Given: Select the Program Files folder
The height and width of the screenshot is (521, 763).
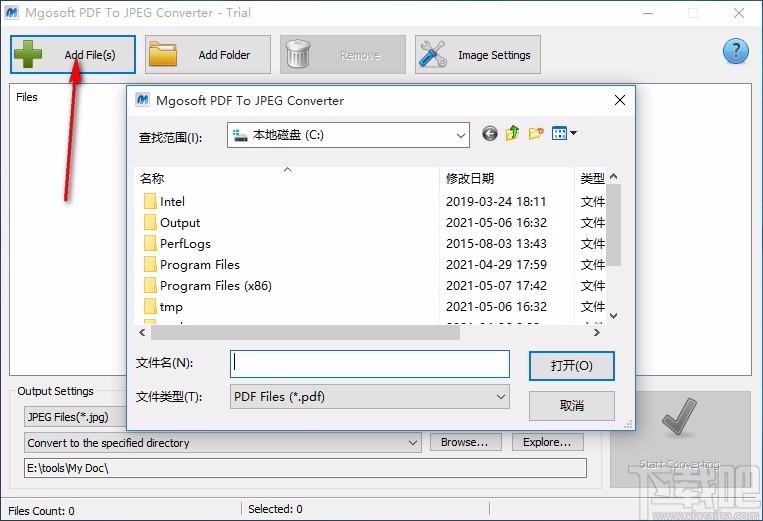Looking at the screenshot, I should [x=200, y=265].
